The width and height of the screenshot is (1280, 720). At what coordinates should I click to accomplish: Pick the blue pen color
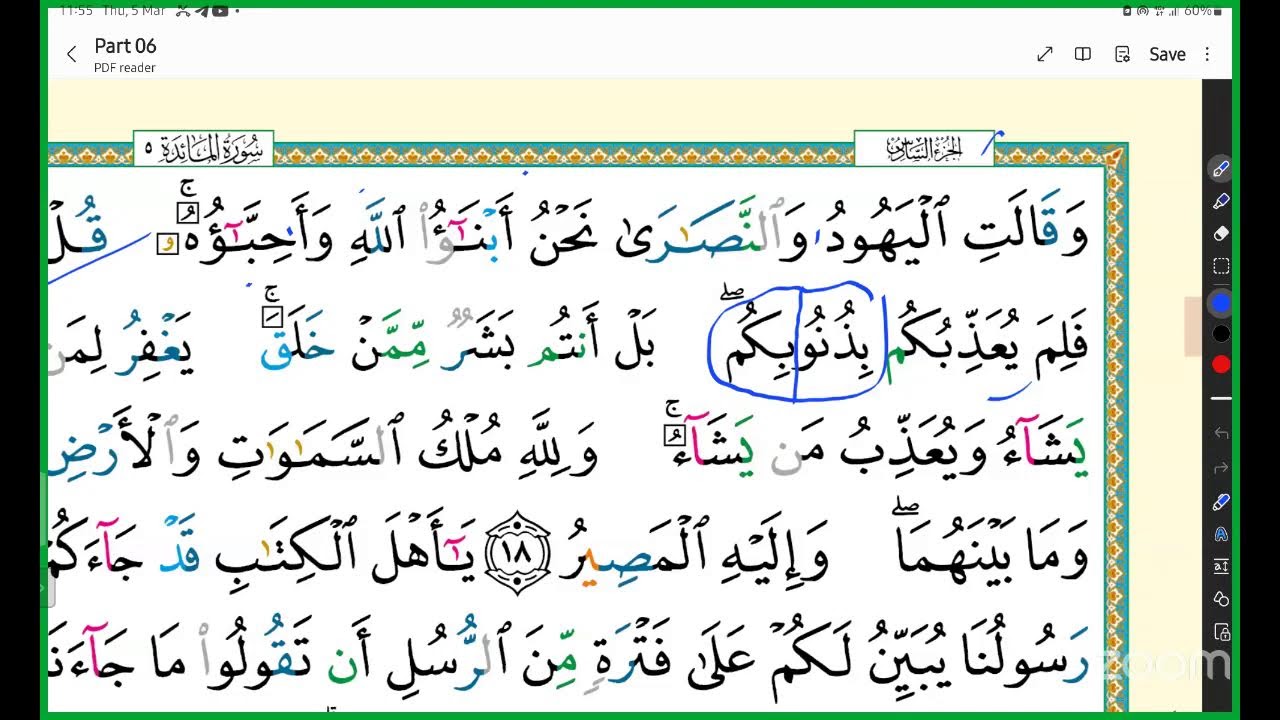(x=1221, y=302)
